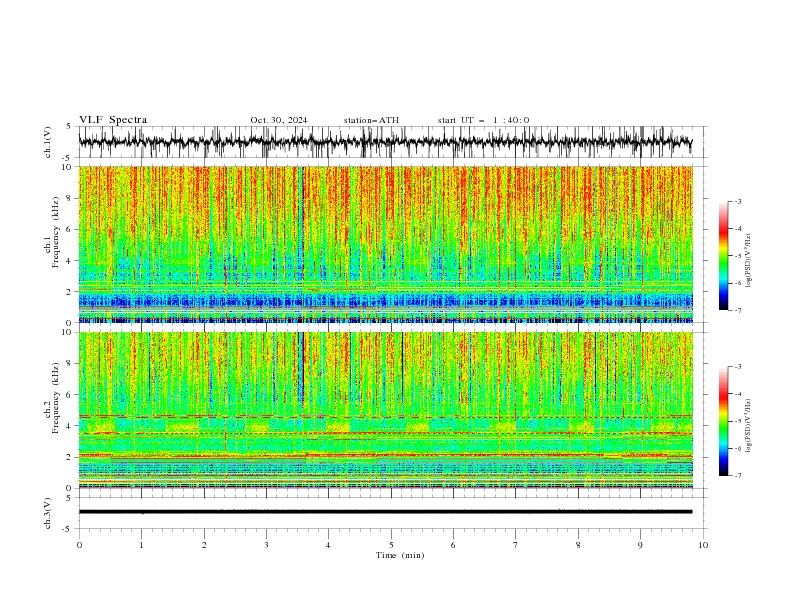The height and width of the screenshot is (612, 792).
Task: Click the upper log(PSD) colorbar label
Action: click(x=748, y=261)
